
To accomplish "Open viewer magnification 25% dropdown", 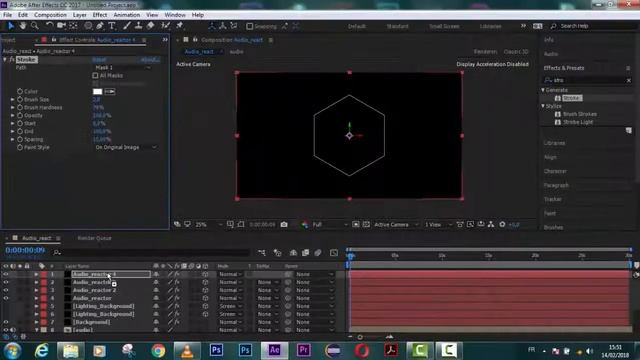I will point(209,224).
